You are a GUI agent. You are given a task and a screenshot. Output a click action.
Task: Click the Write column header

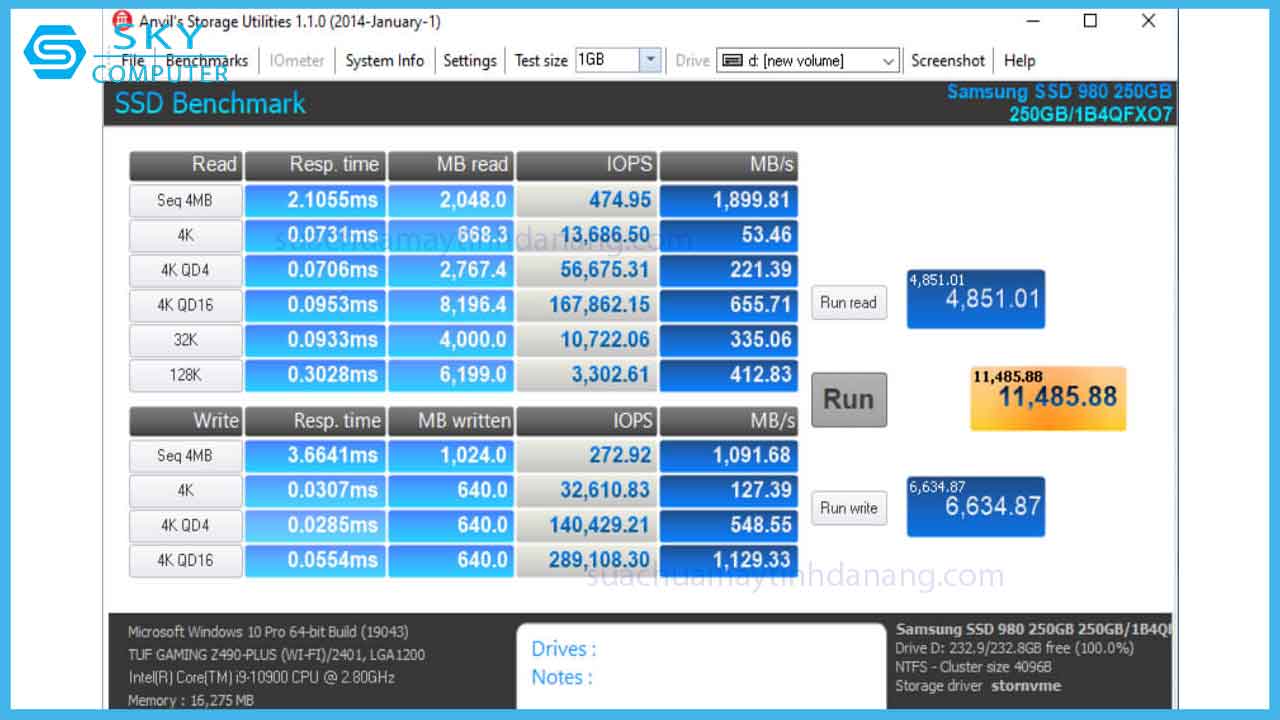[x=185, y=421]
